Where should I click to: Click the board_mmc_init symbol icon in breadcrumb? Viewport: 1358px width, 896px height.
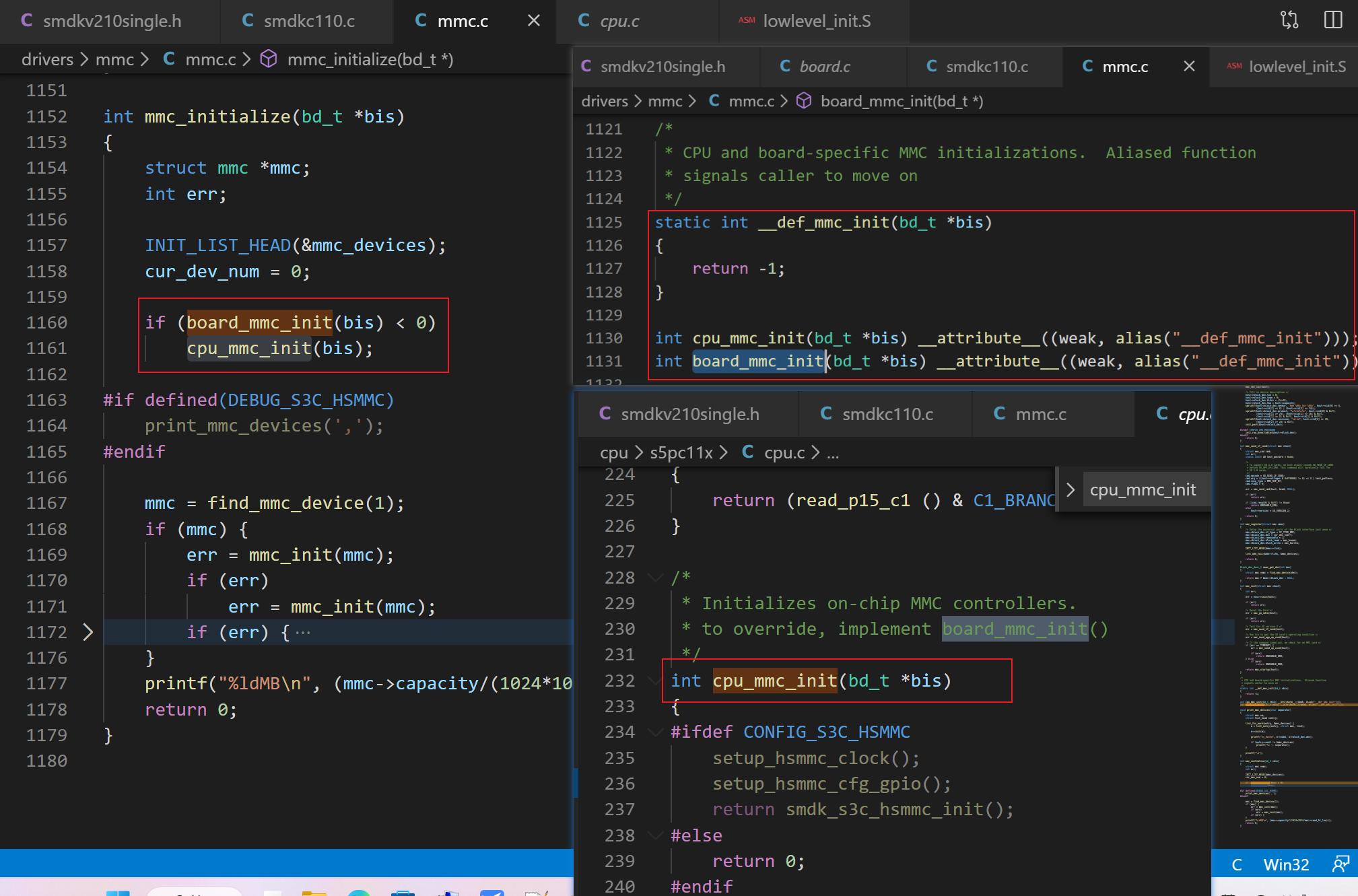tap(803, 101)
